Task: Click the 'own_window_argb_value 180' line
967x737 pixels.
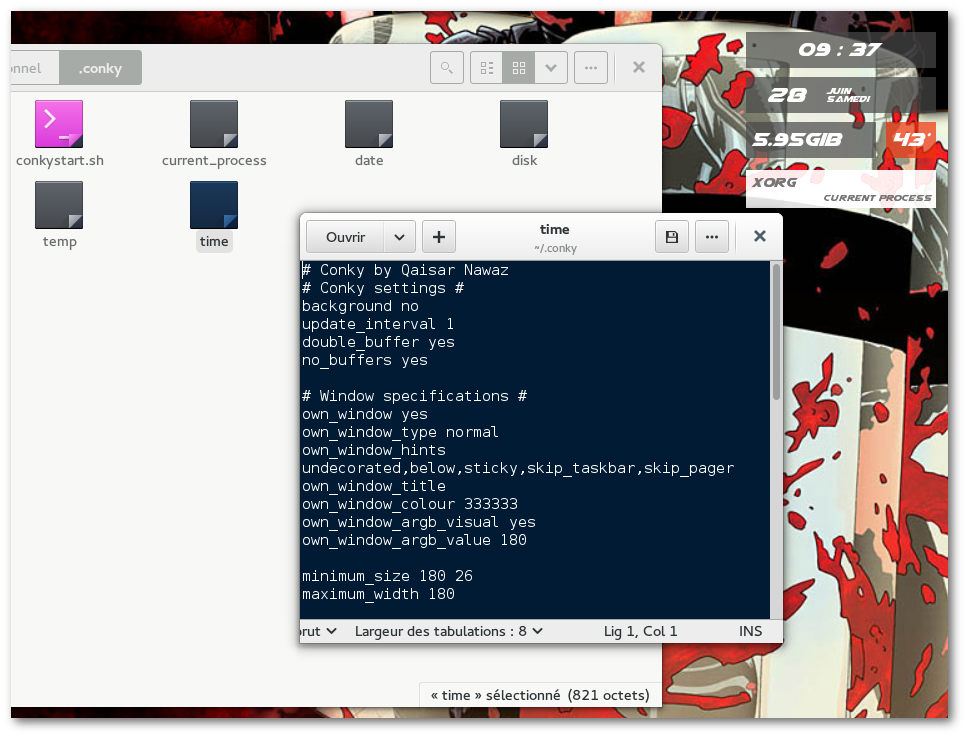Action: [x=414, y=540]
